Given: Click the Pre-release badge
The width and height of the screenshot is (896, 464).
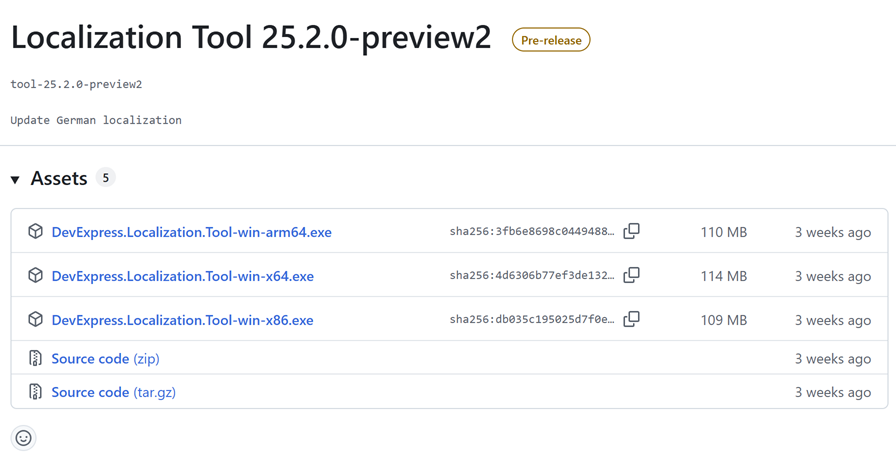Looking at the screenshot, I should pyautogui.click(x=551, y=40).
